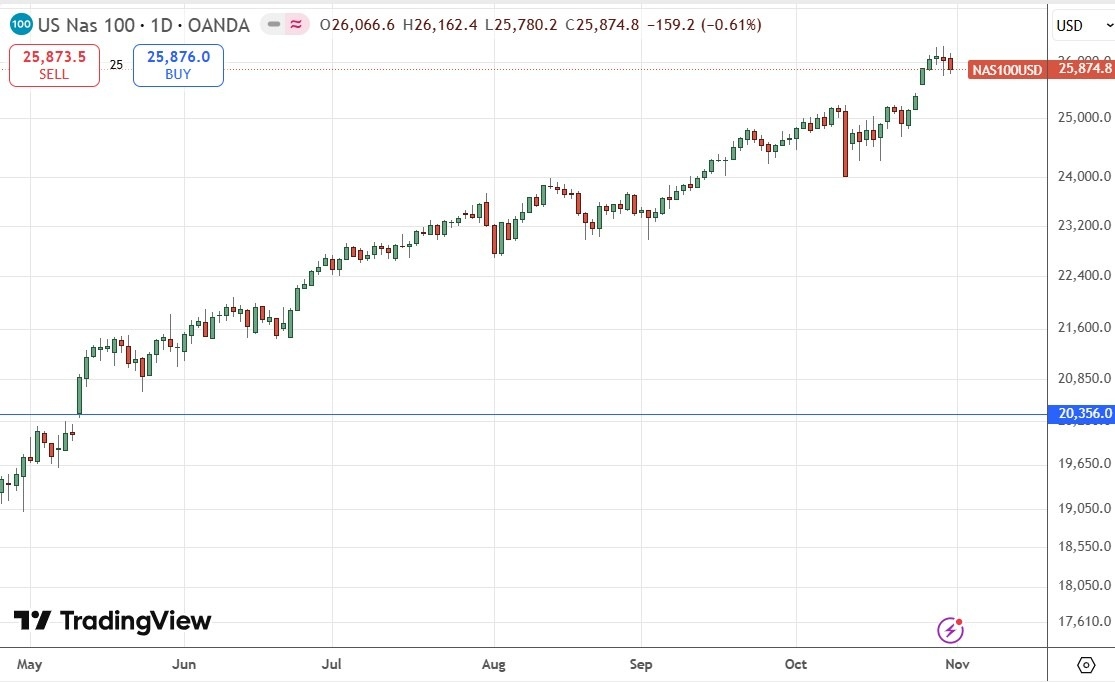Click the red dot notification on the lightning icon
The image size is (1115, 682).
(958, 620)
